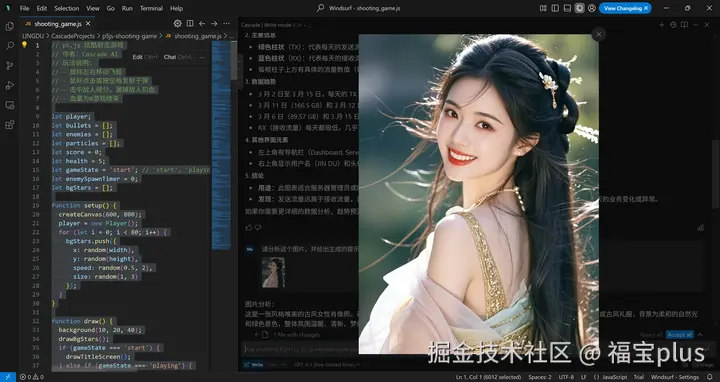Click Reject all changes button
Viewport: 720px width, 382px height.
[x=652, y=335]
